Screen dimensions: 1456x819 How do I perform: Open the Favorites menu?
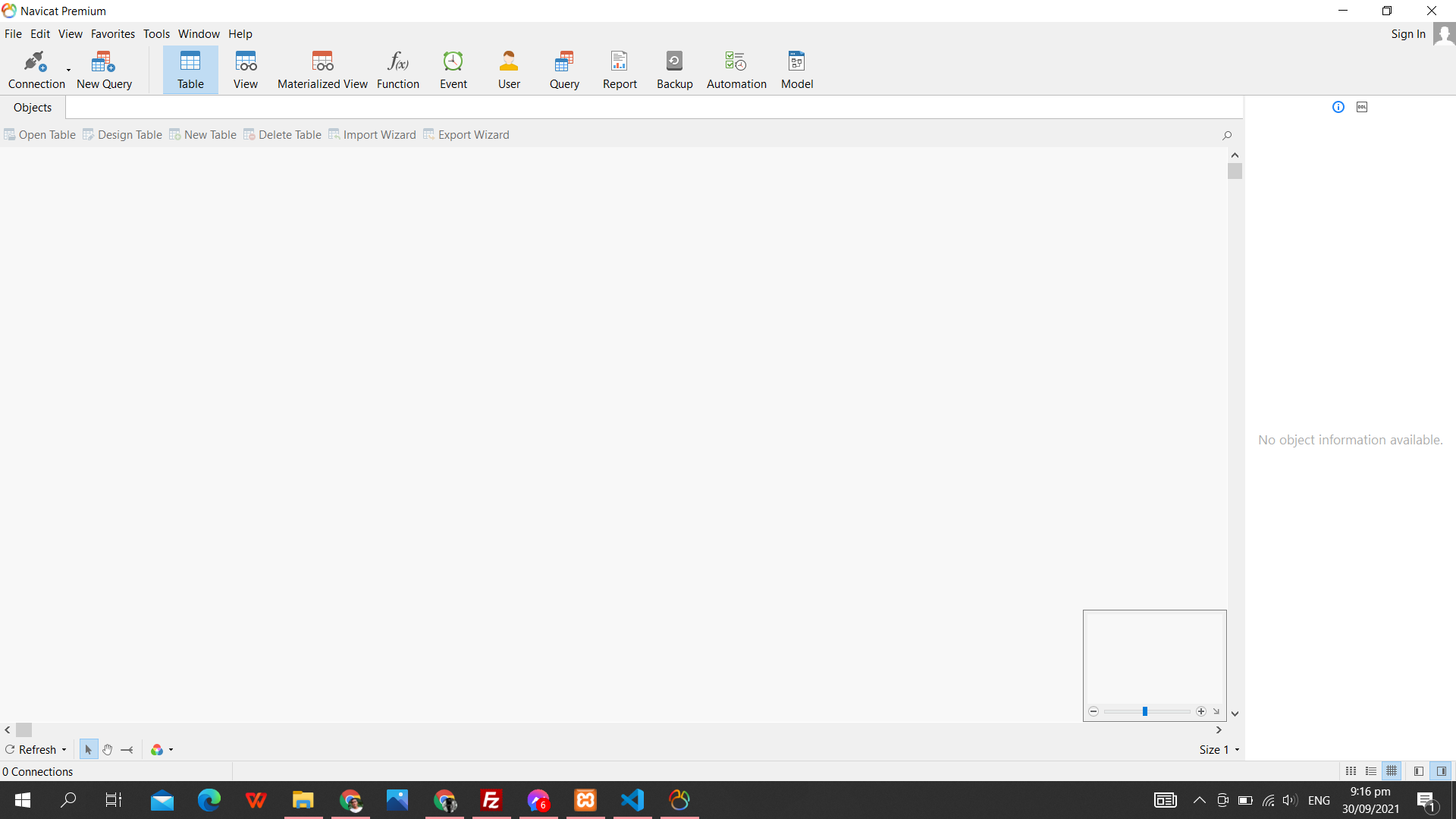tap(112, 34)
